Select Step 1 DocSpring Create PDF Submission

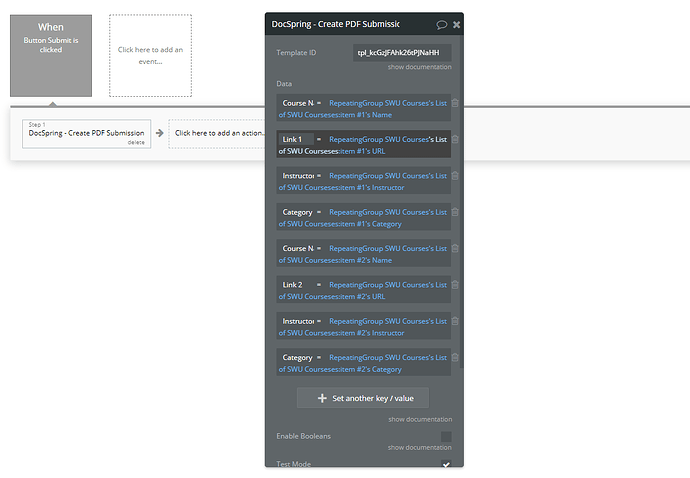click(x=87, y=134)
